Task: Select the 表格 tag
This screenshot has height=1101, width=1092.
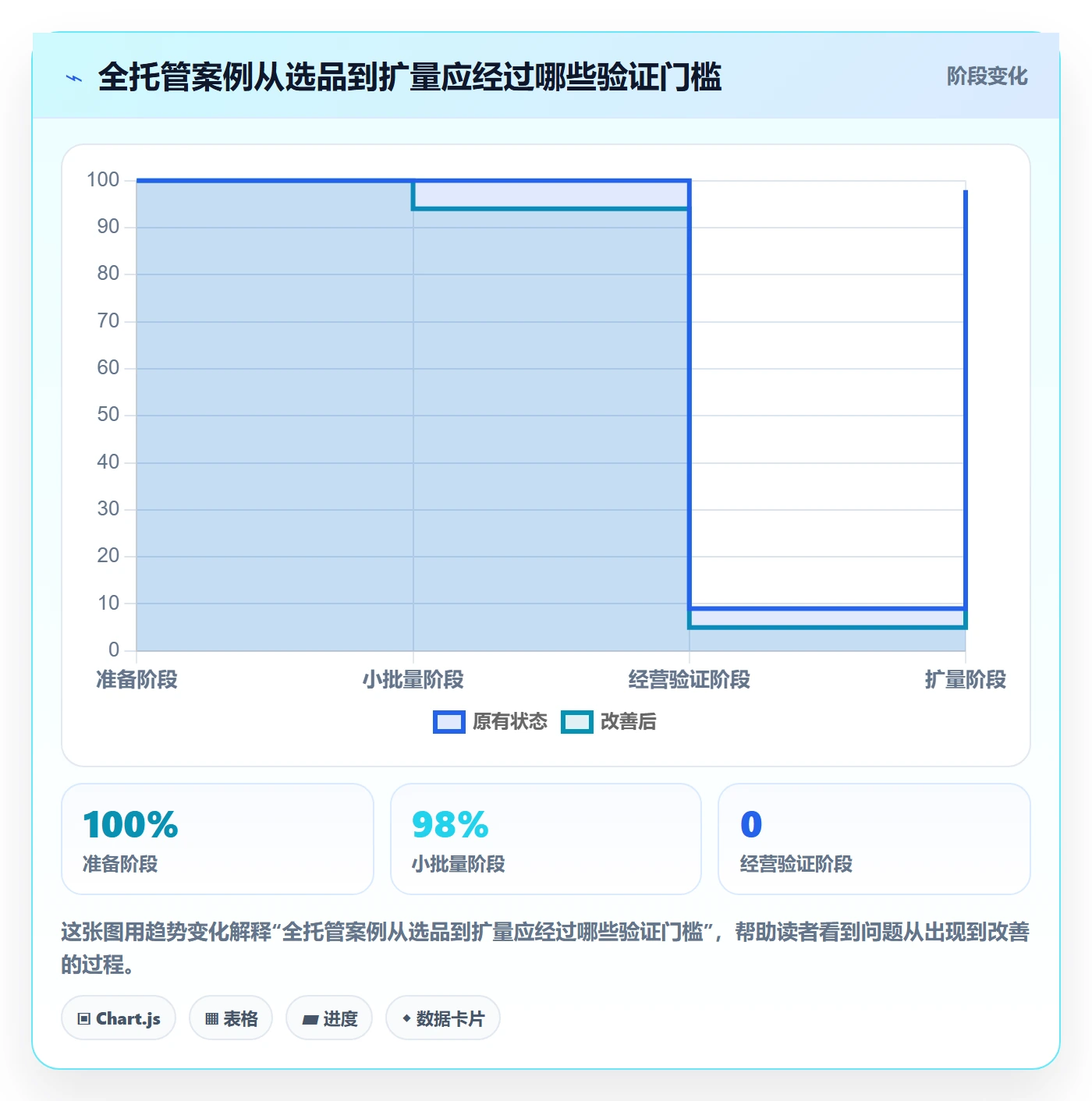Action: (x=231, y=1018)
